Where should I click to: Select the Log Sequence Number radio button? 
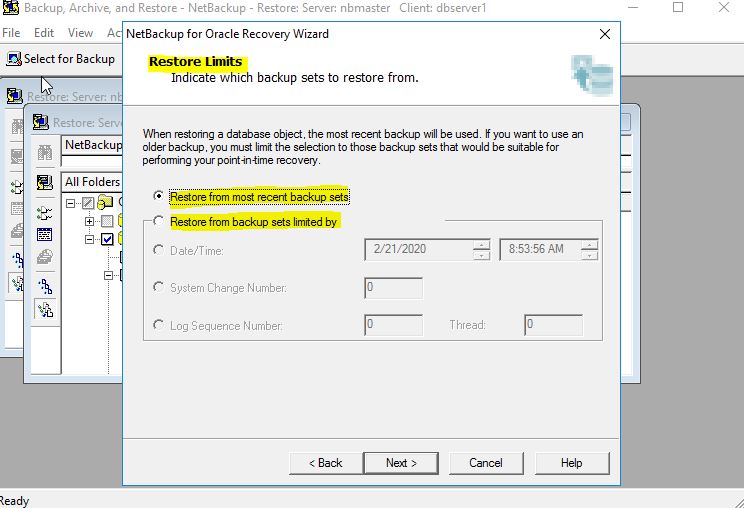click(158, 325)
